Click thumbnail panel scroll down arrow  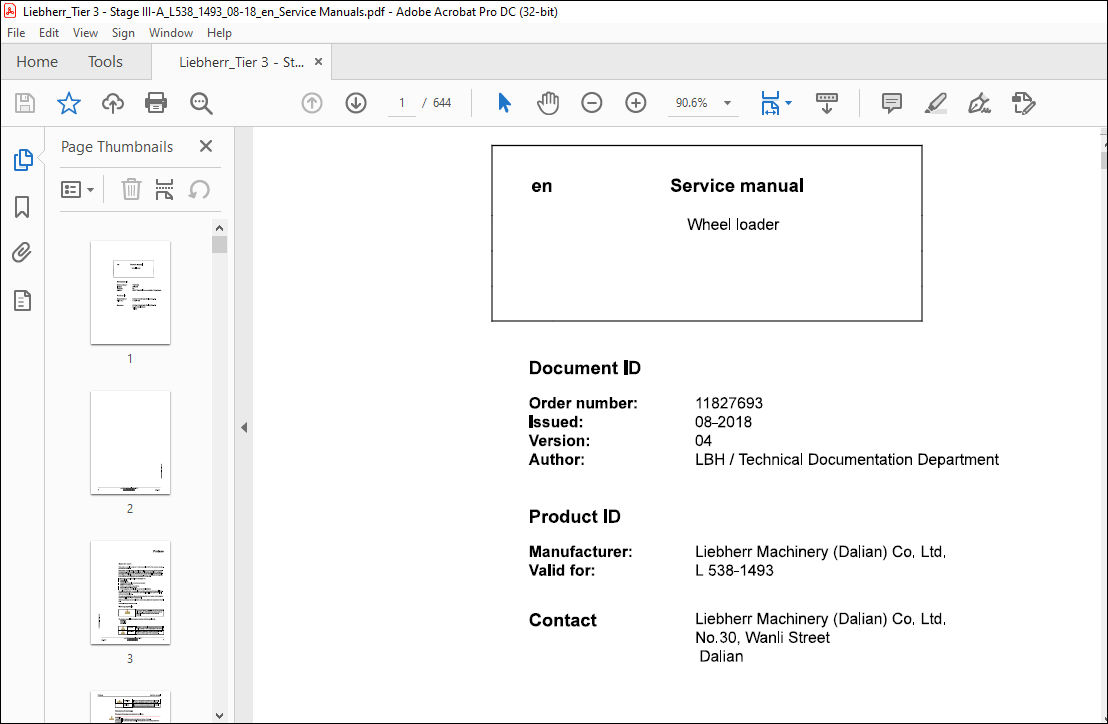[219, 716]
